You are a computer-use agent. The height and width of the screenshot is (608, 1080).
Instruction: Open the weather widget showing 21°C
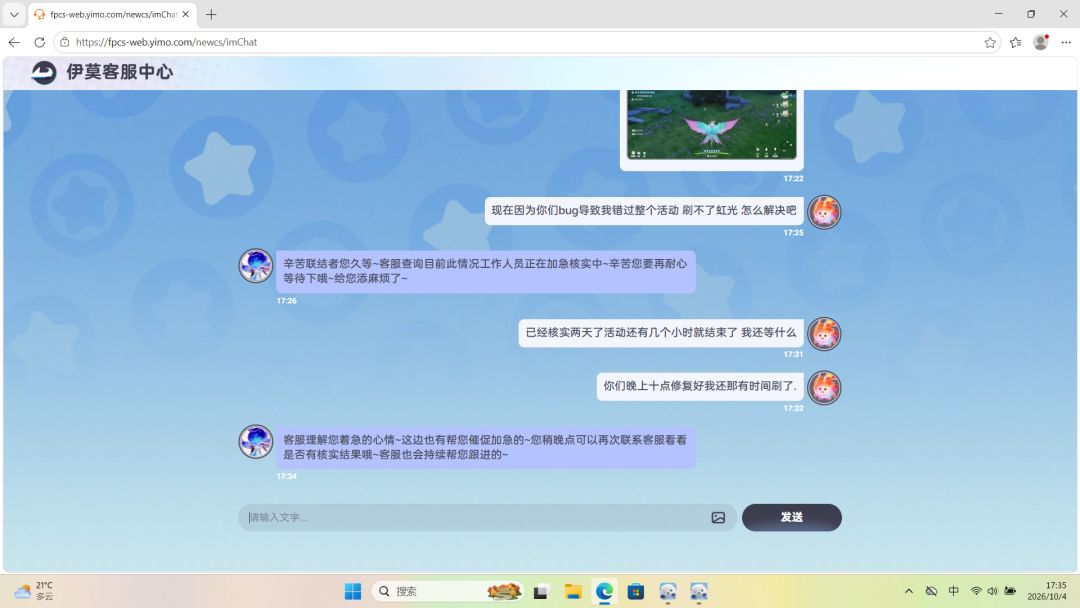pos(34,591)
